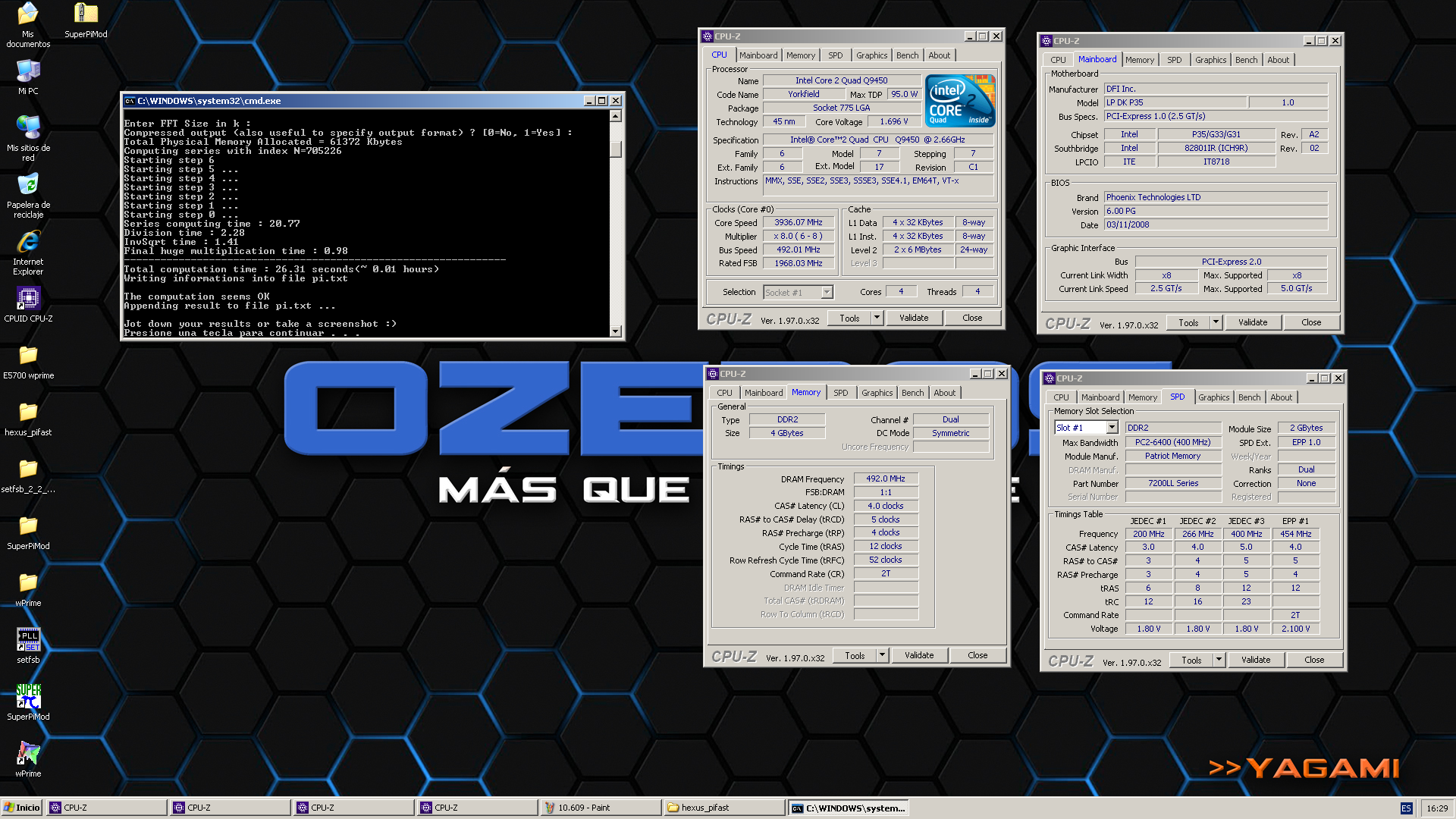Select CPU tab in Memory window

[x=724, y=393]
